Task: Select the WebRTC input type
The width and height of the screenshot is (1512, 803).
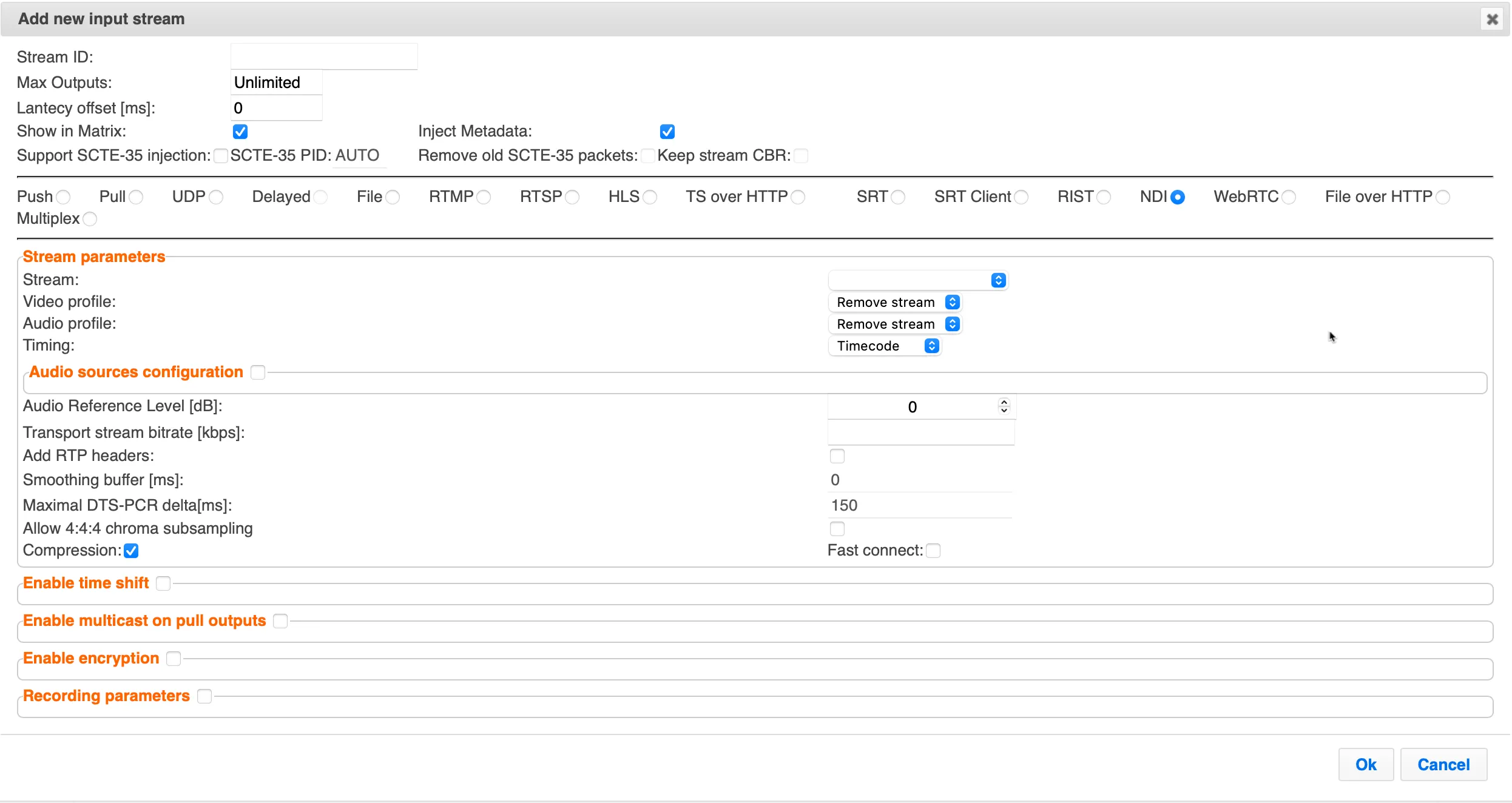Action: pos(1289,197)
